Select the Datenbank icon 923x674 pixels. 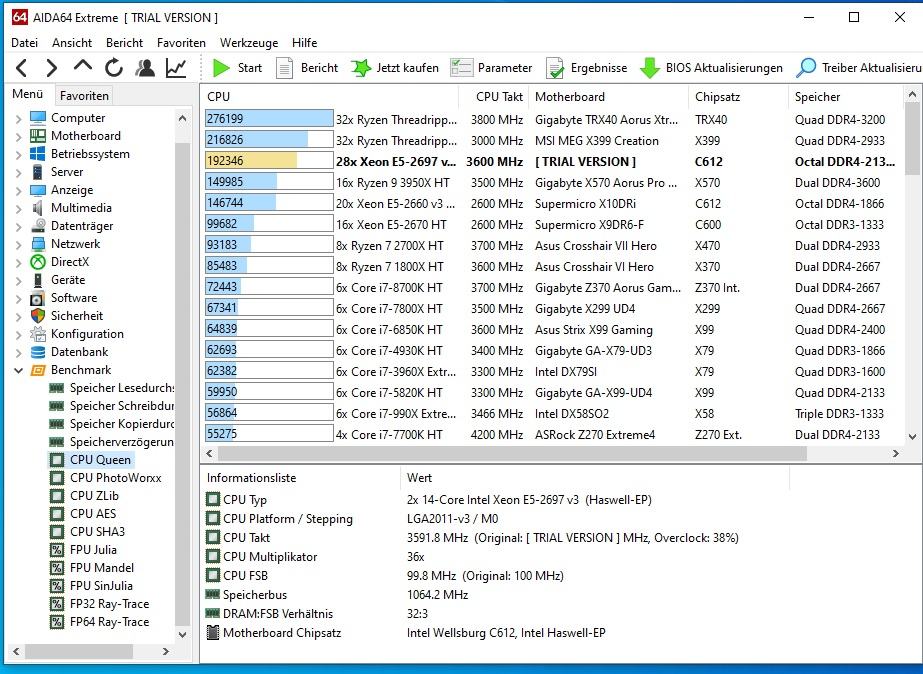38,352
